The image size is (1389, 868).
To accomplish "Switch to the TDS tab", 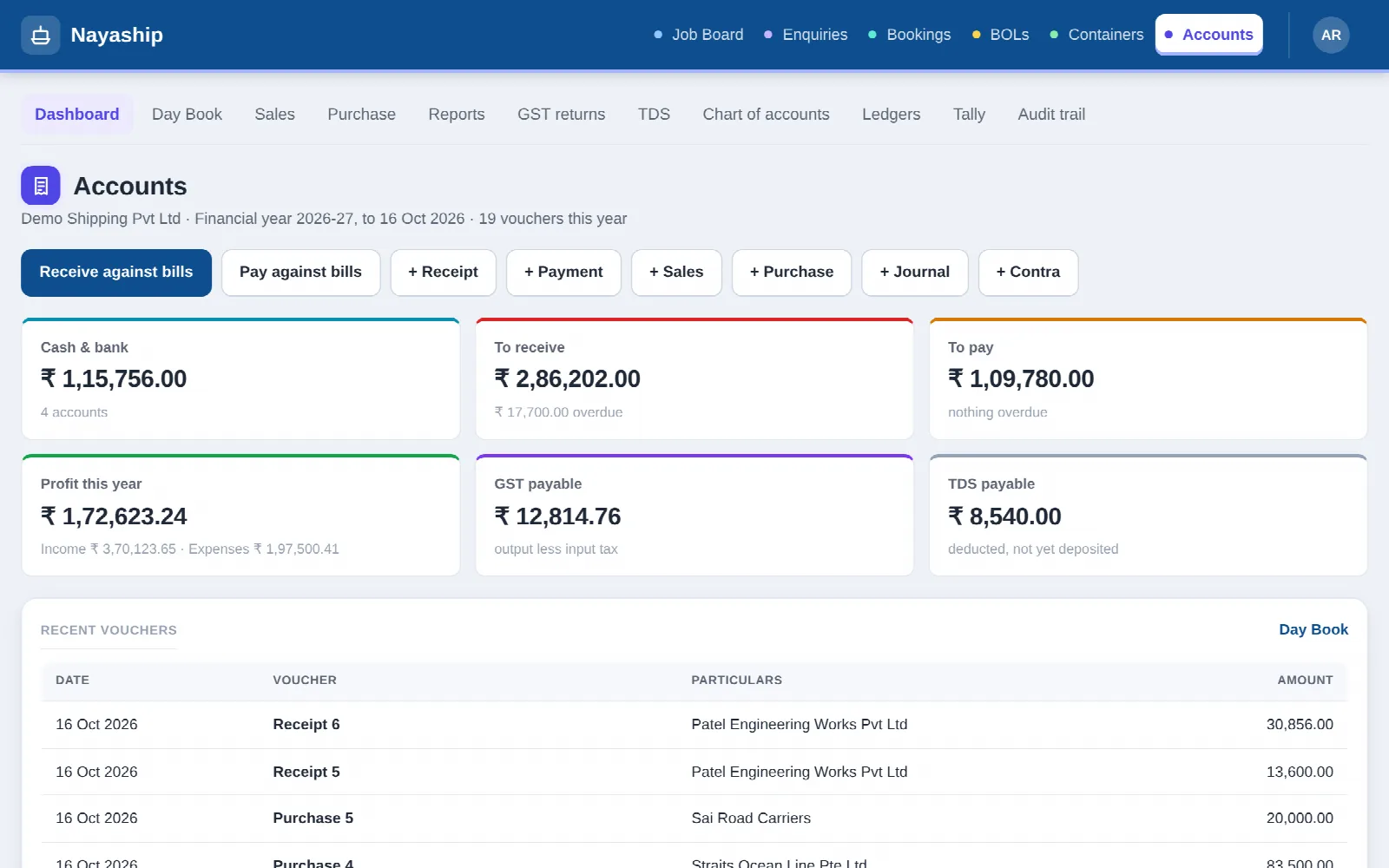I will pos(654,115).
